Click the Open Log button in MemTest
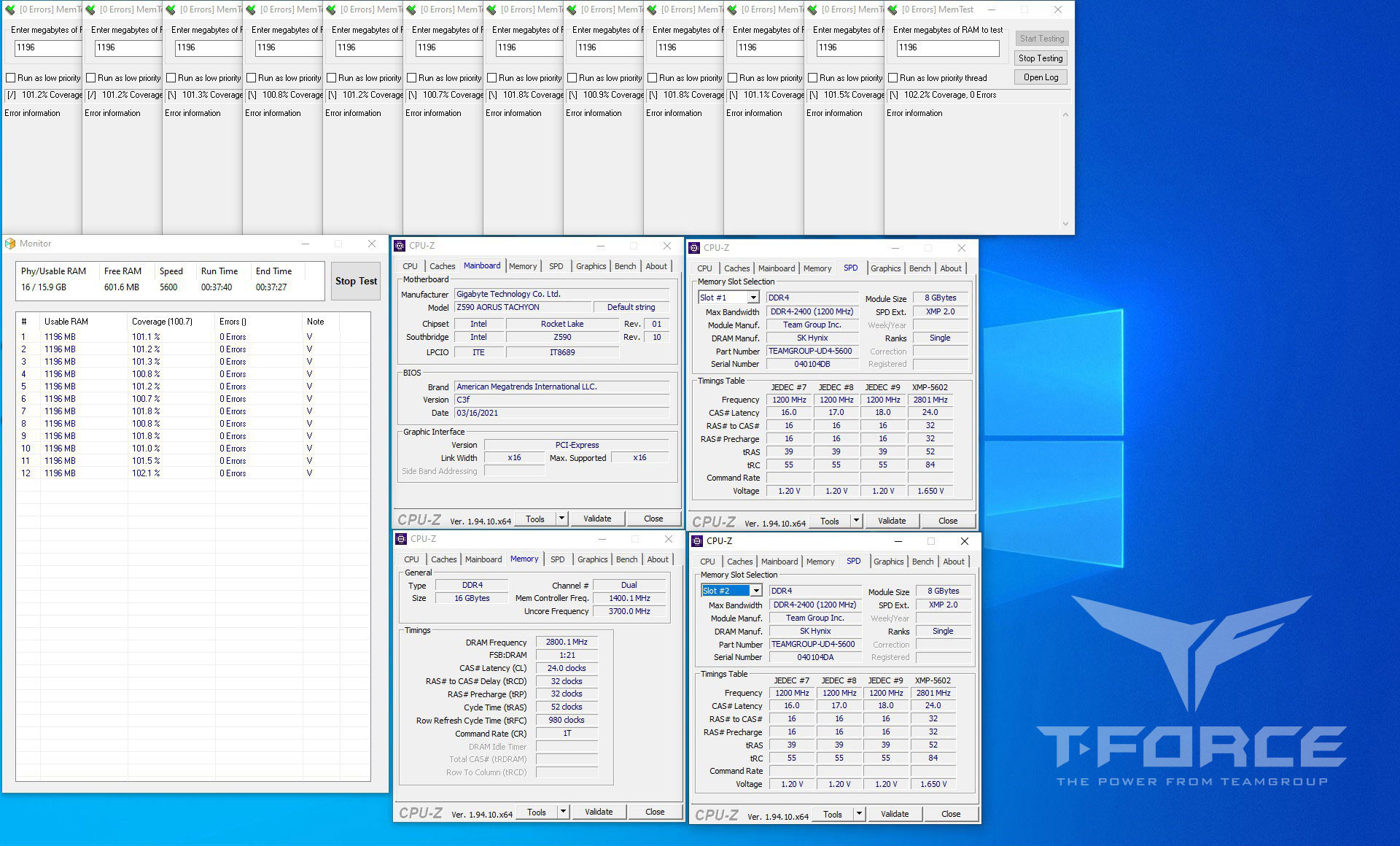Image resolution: width=1400 pixels, height=846 pixels. [x=1041, y=77]
